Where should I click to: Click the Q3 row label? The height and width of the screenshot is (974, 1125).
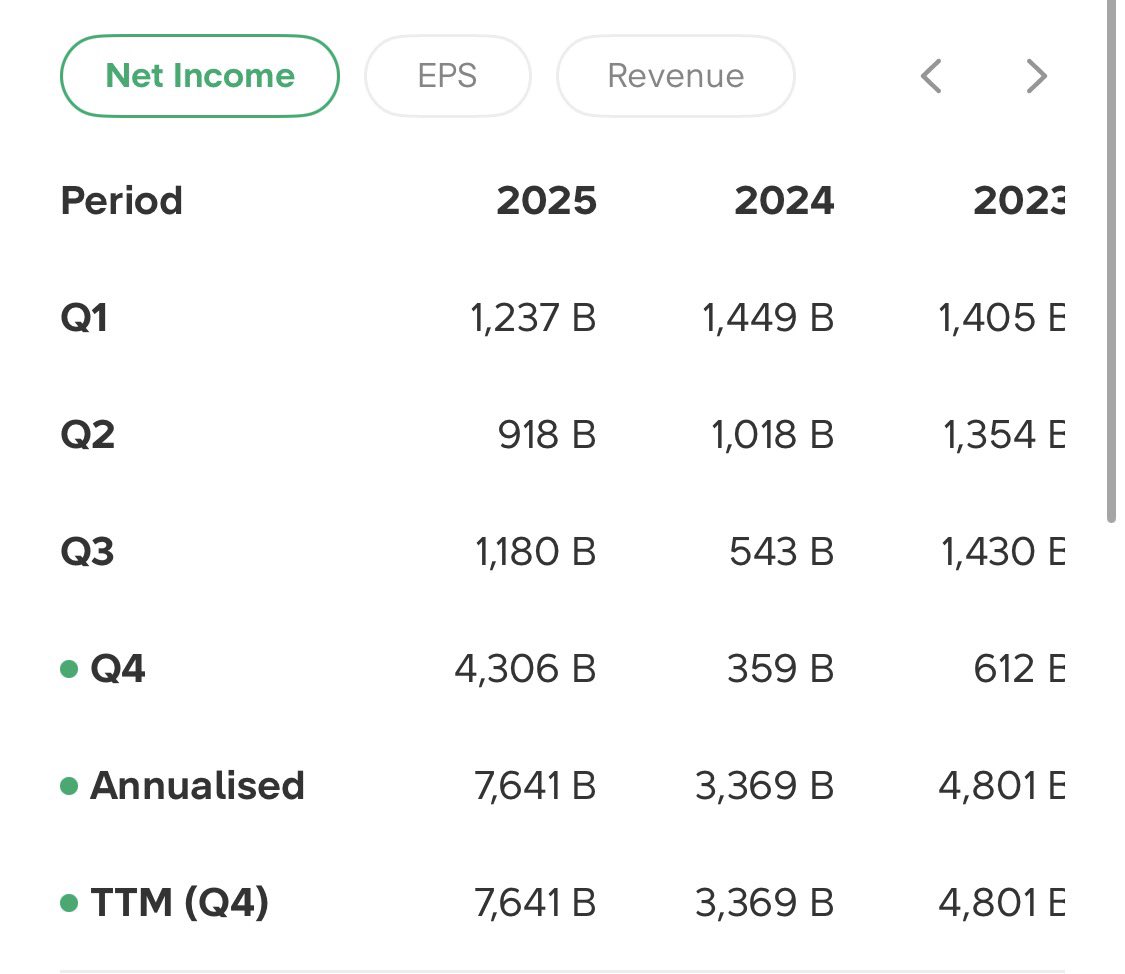tap(87, 552)
